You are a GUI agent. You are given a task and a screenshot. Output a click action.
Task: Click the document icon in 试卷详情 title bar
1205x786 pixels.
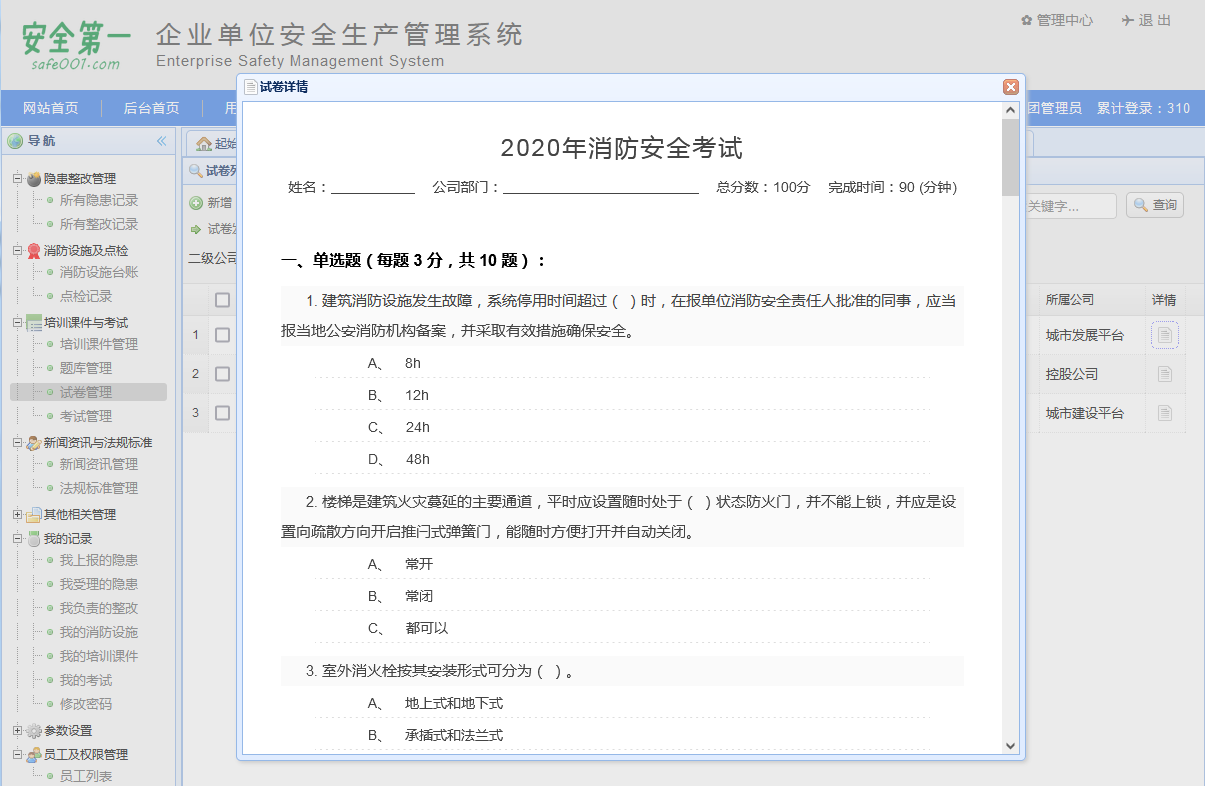point(250,87)
